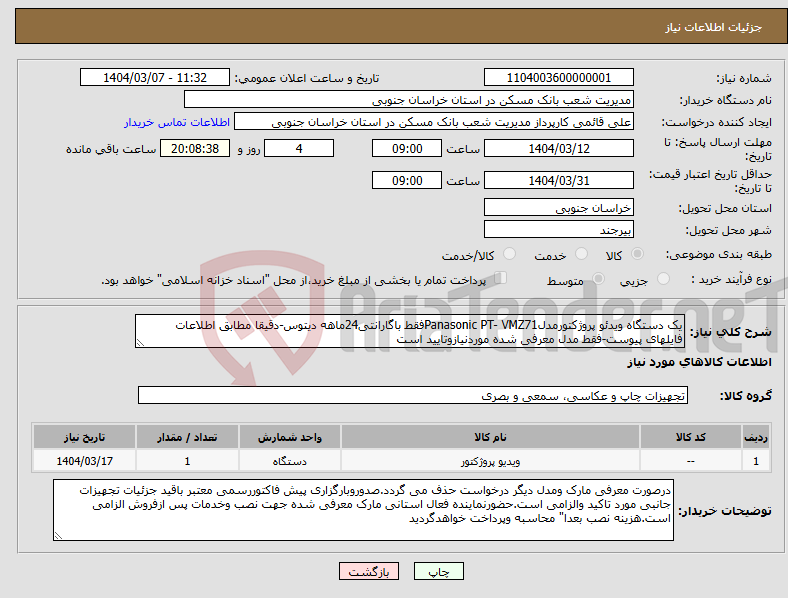
Task: Click the اطلاعات کالاهای مورد نیاز section heading
Action: click(x=699, y=362)
